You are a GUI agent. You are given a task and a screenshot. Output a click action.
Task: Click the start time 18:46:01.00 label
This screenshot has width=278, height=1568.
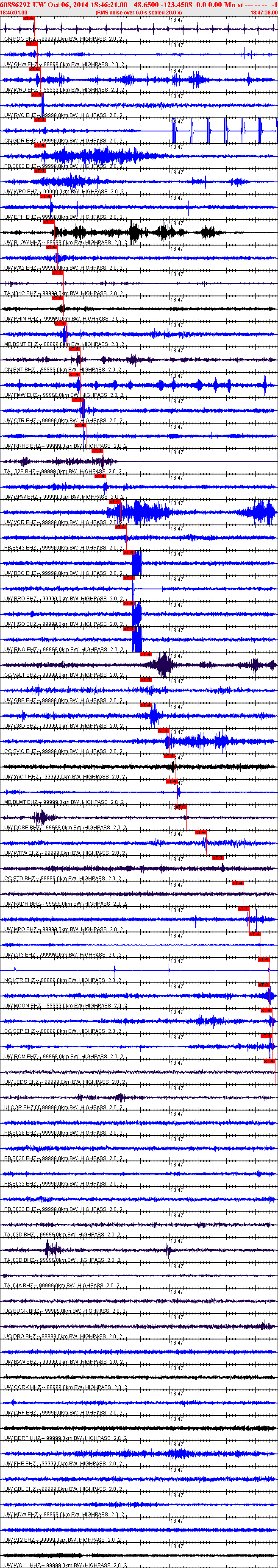pyautogui.click(x=14, y=12)
